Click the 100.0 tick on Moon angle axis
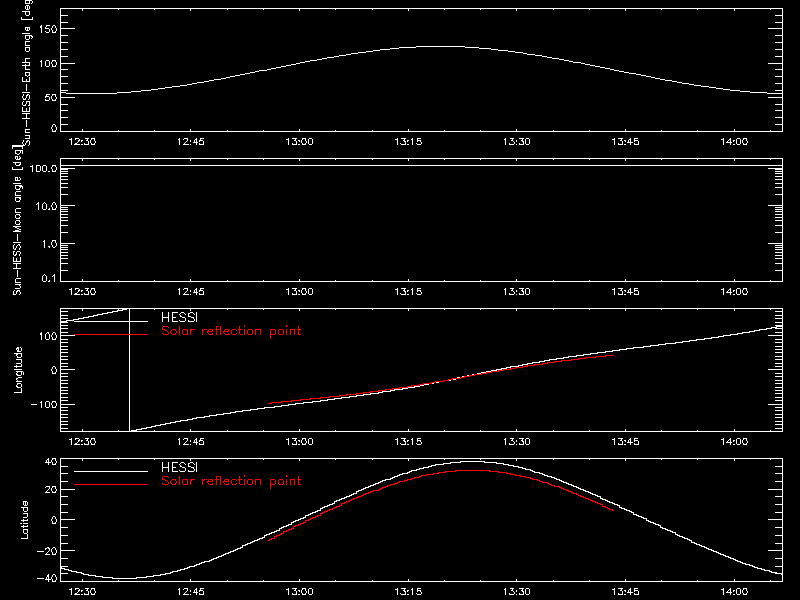800x600 pixels. [x=43, y=168]
